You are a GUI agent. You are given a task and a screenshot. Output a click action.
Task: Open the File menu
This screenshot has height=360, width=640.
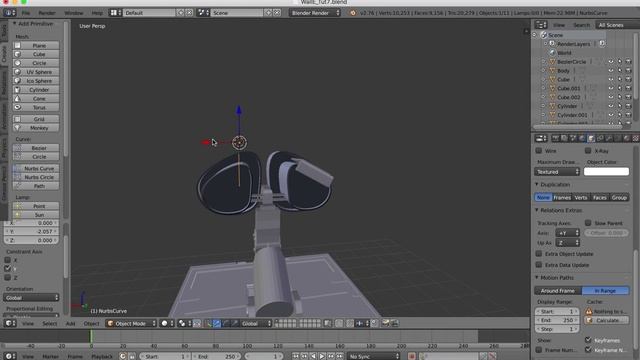pyautogui.click(x=26, y=13)
